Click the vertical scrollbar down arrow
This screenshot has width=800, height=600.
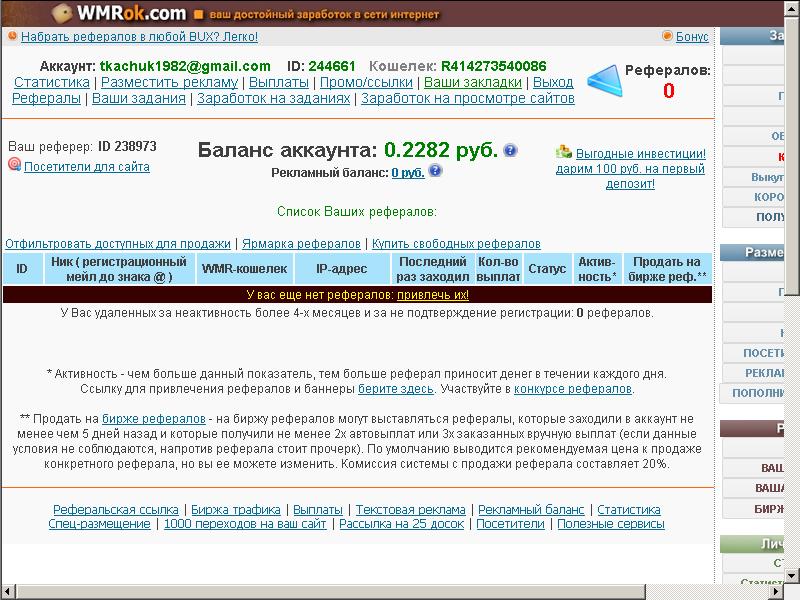click(792, 576)
